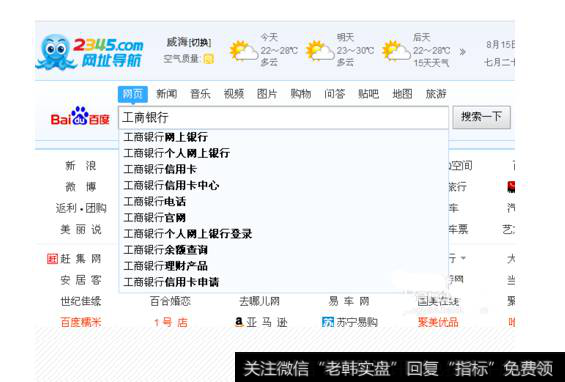The height and width of the screenshot is (382, 565).
Task: Select the 新闻 search tab
Action: coord(166,94)
